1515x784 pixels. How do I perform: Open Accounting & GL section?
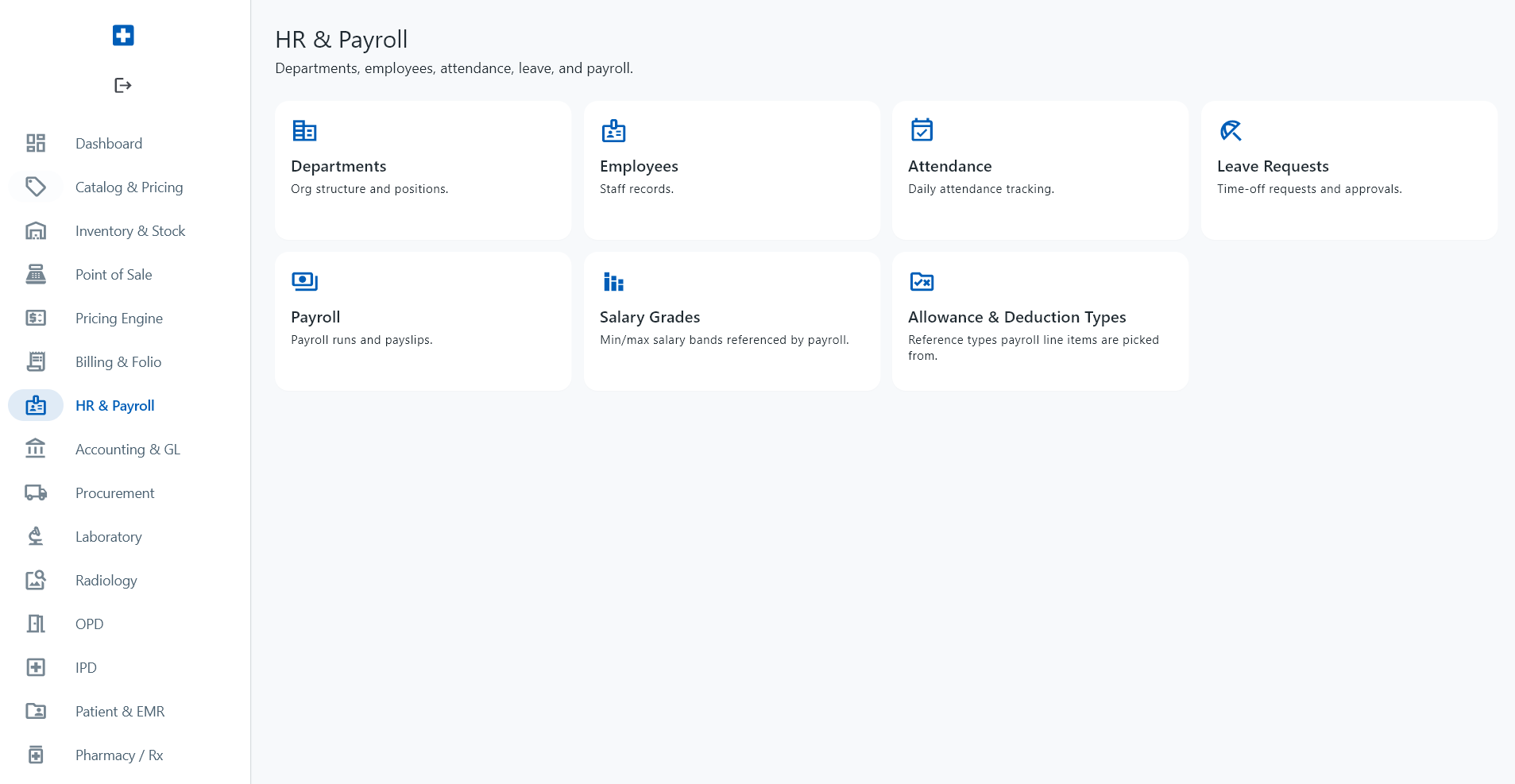tap(128, 449)
